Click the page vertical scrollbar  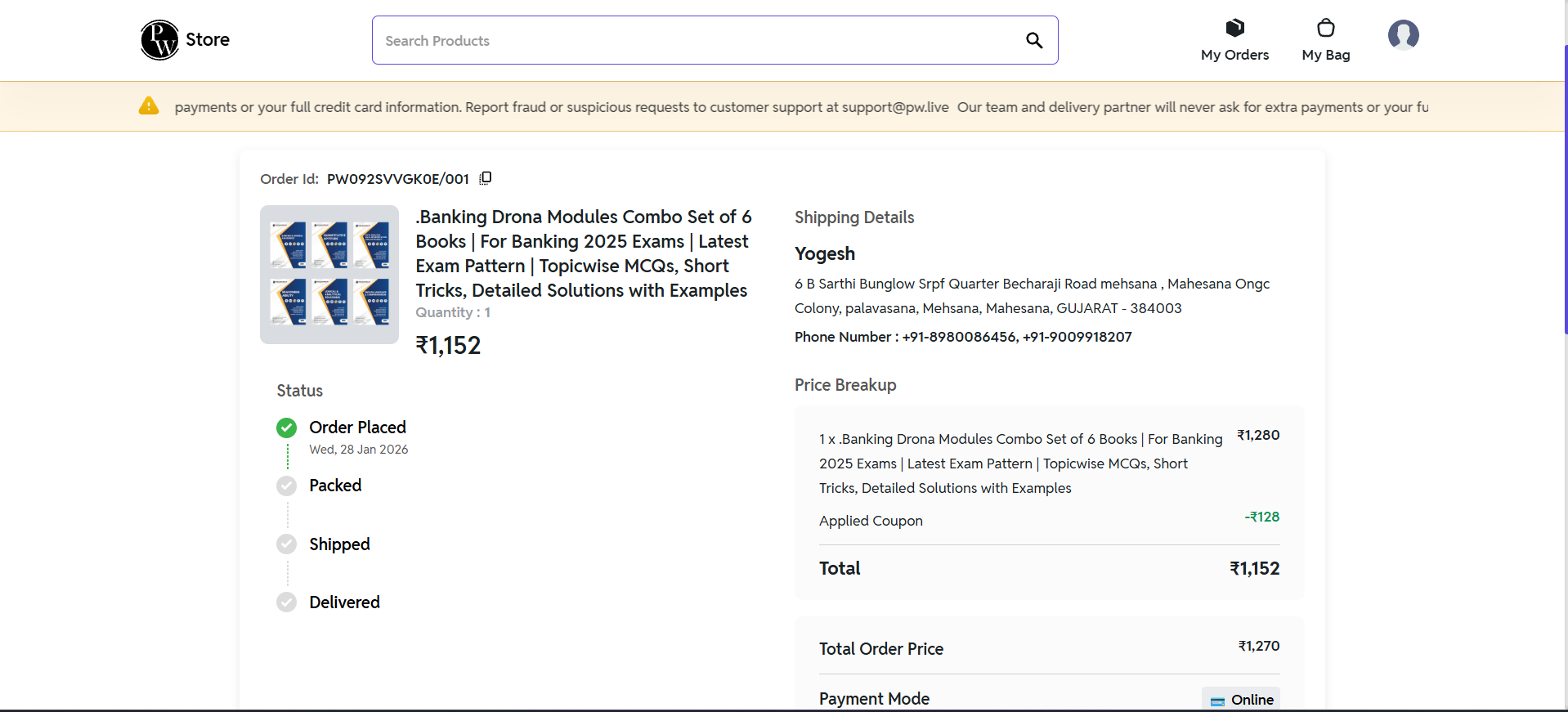coord(1565,188)
